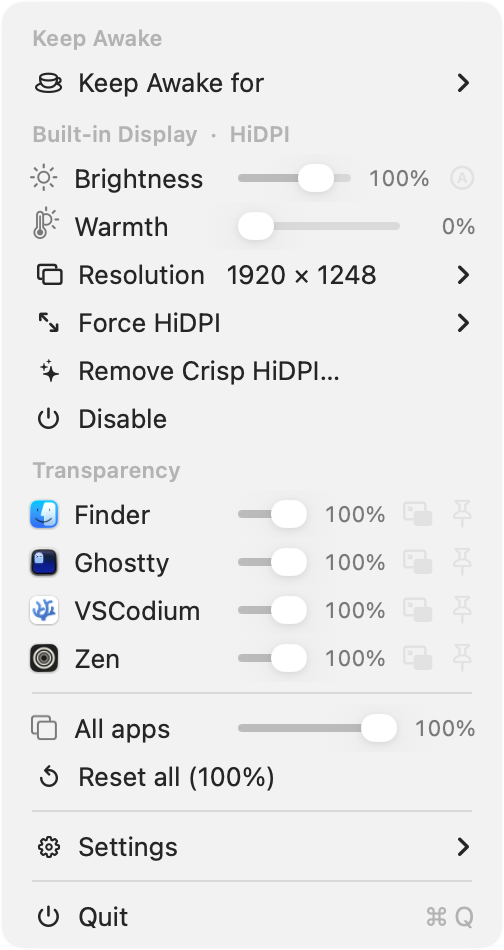Click the Warmth slider track
504x950 pixels.
pos(319,227)
